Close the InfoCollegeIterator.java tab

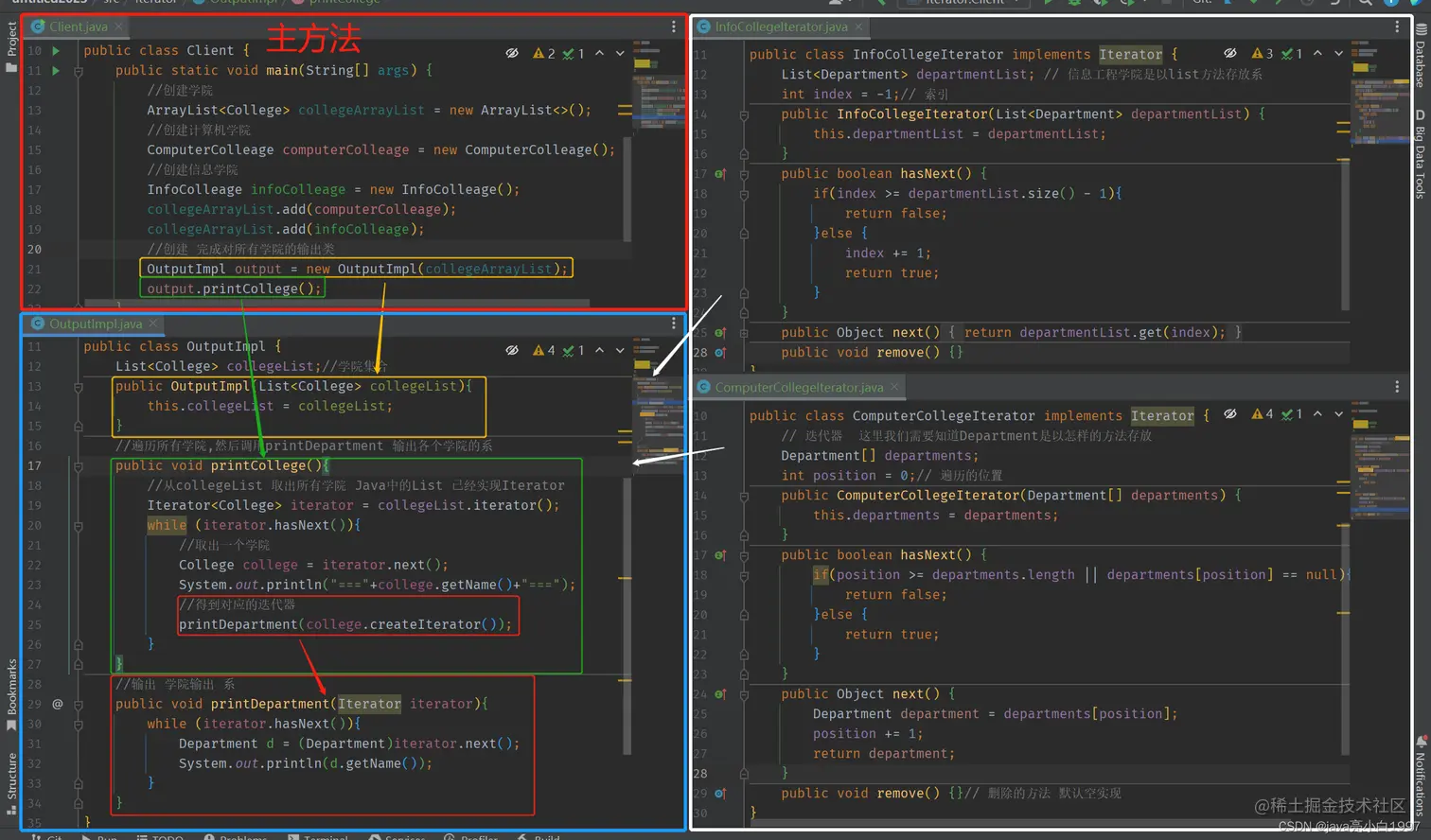858,26
